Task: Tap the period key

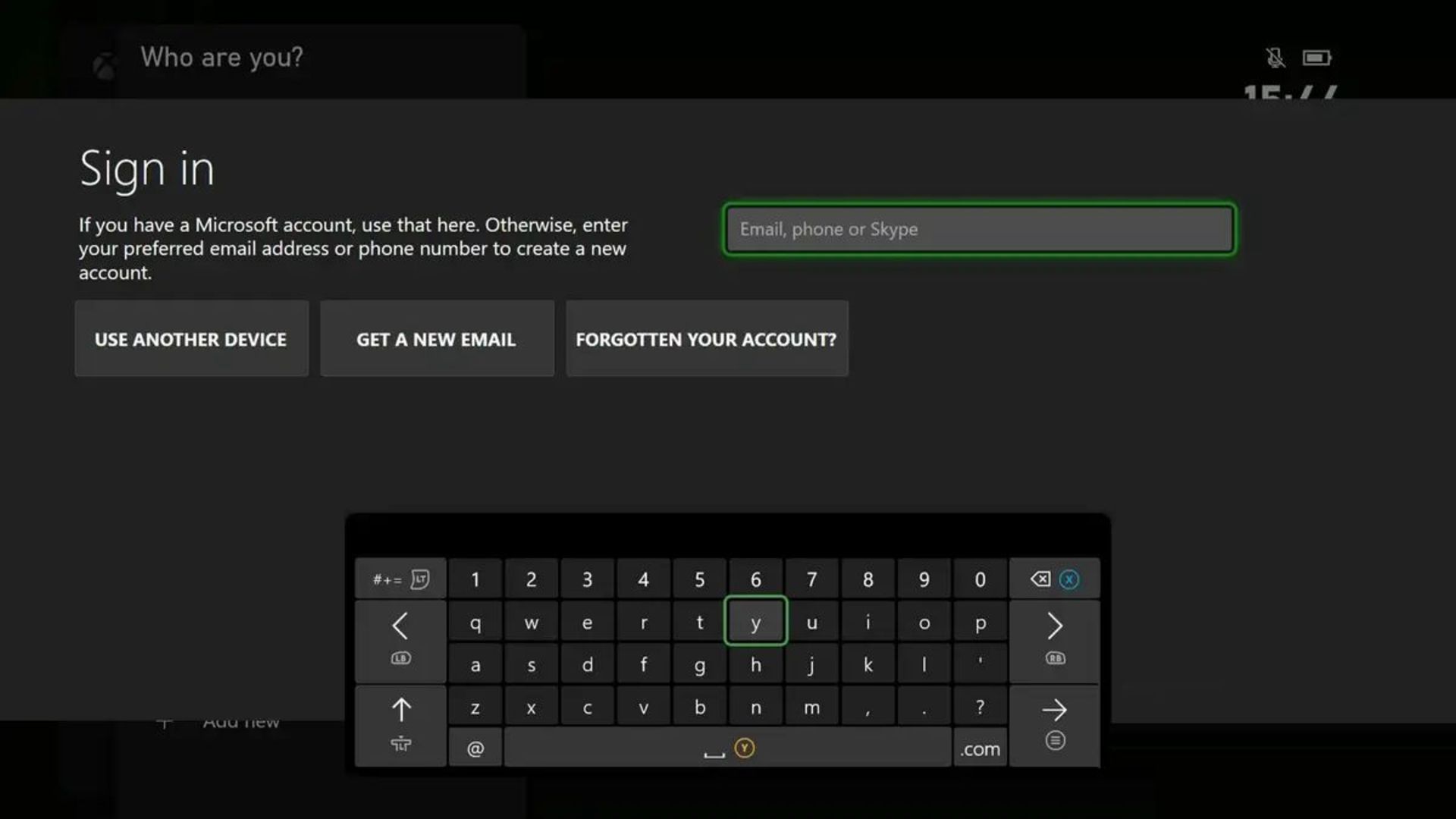Action: (x=924, y=707)
